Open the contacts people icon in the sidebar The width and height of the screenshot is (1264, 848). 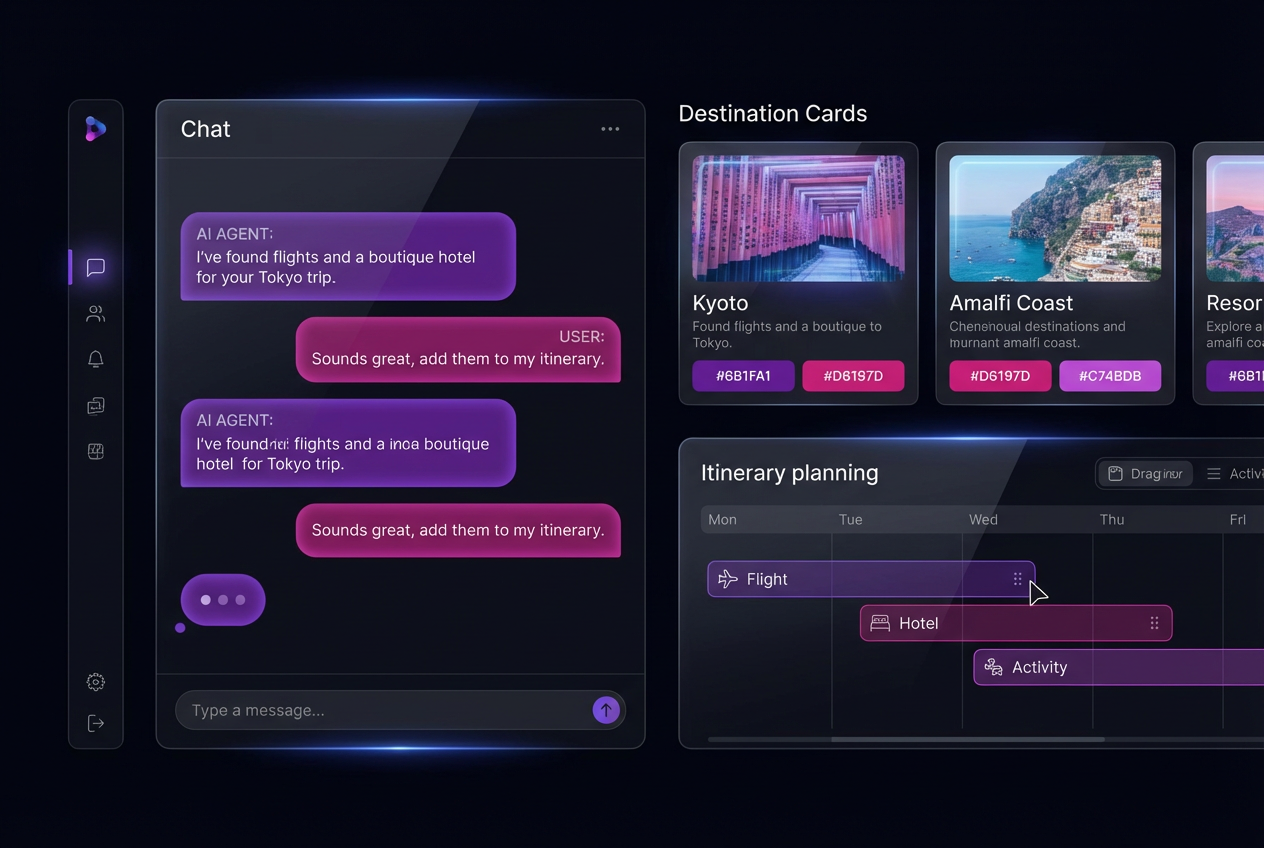96,314
